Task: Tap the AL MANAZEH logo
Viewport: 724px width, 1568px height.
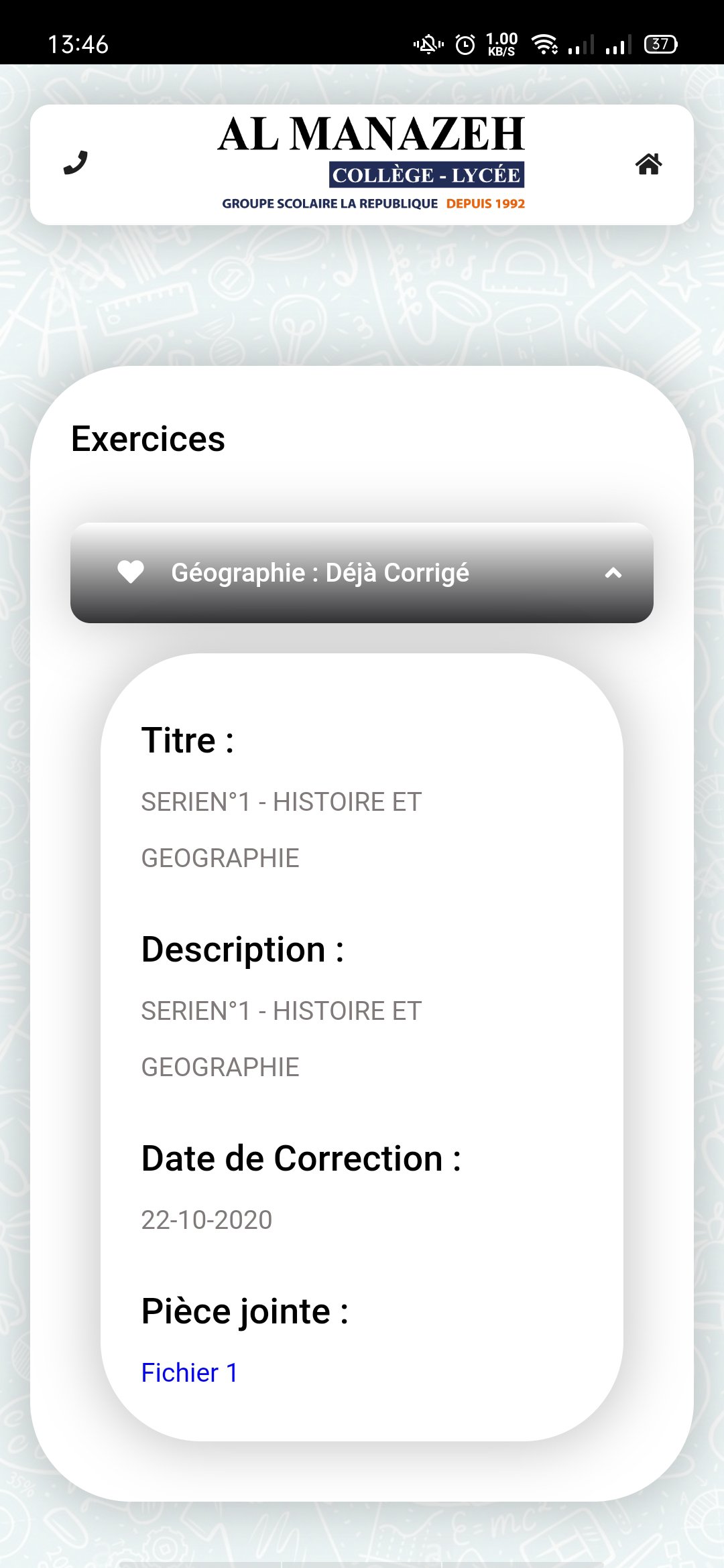Action: tap(372, 163)
